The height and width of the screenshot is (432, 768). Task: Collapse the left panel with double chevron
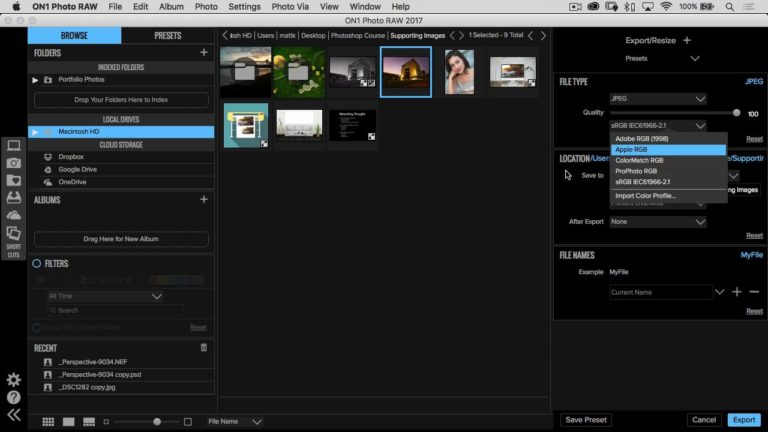click(14, 415)
